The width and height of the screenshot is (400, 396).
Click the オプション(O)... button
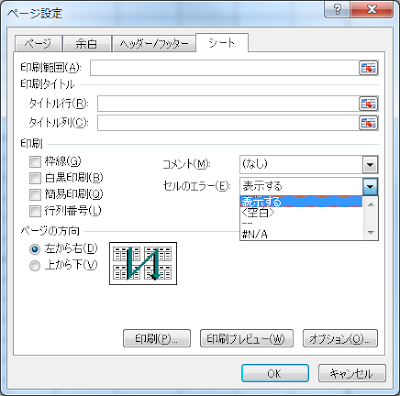[340, 338]
